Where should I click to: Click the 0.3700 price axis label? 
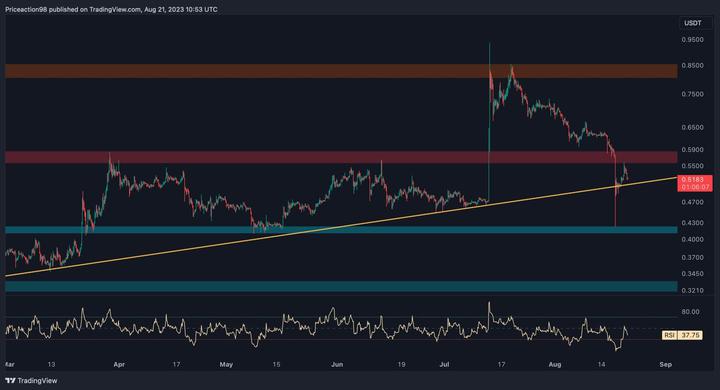click(692, 258)
